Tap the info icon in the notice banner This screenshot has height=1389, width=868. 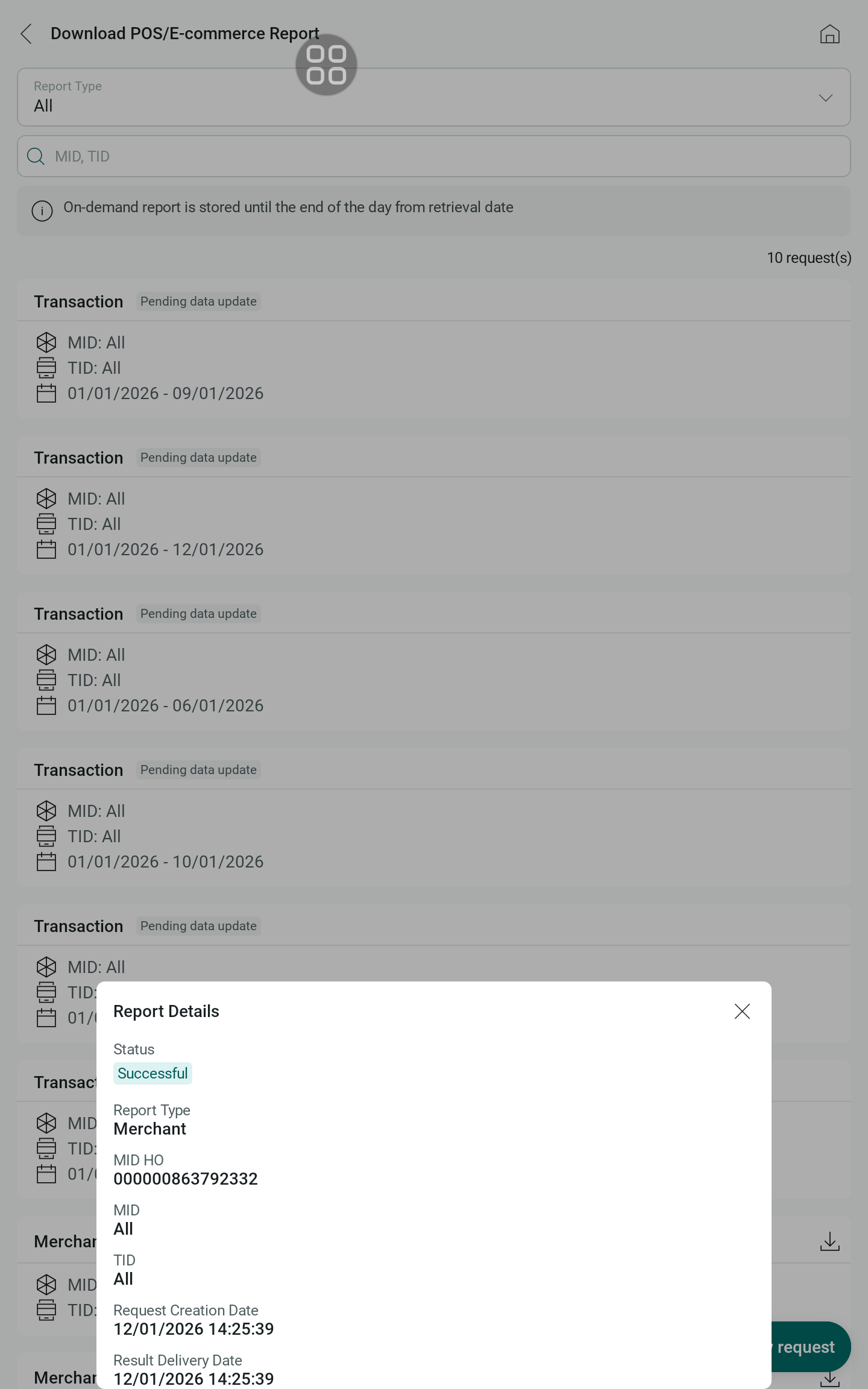point(42,211)
